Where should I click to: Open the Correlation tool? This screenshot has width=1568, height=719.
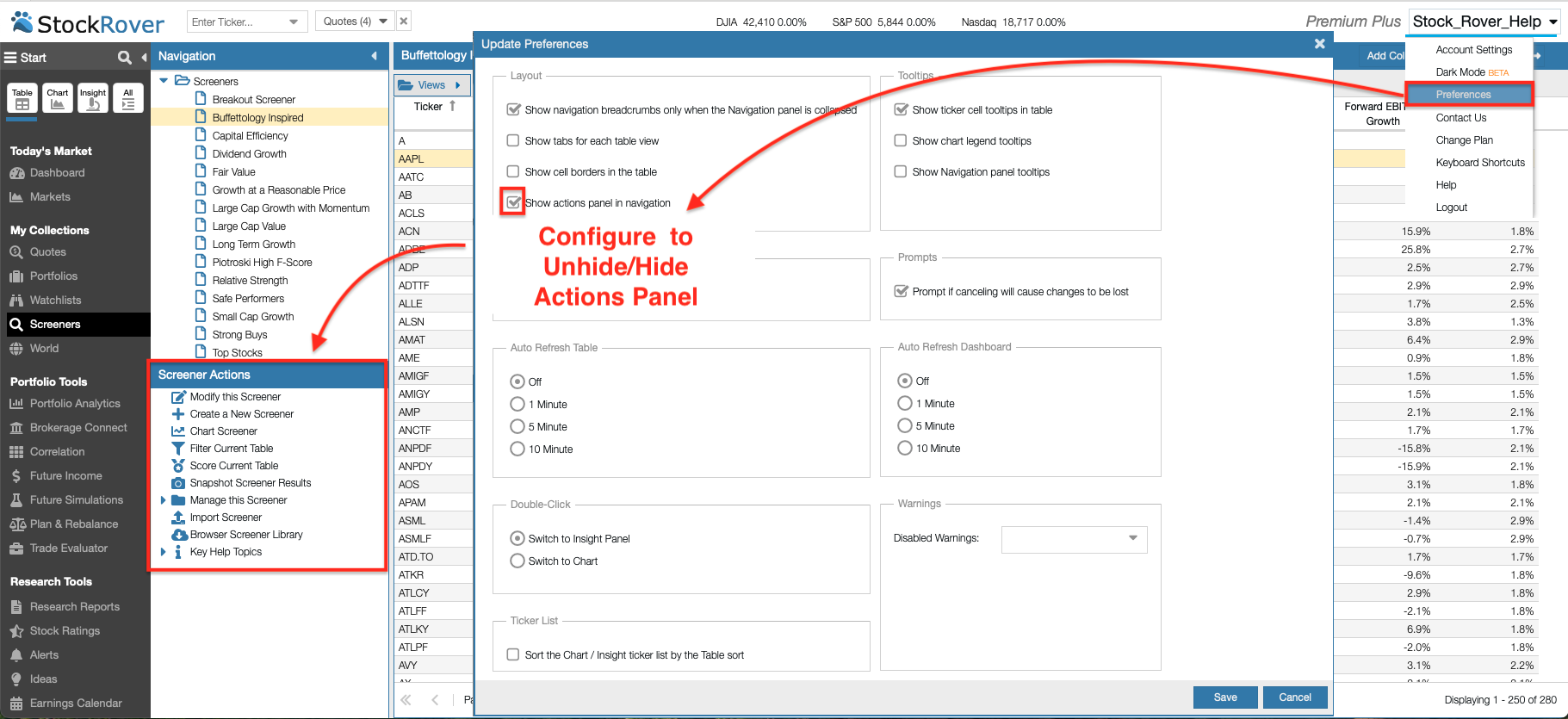pyautogui.click(x=57, y=452)
